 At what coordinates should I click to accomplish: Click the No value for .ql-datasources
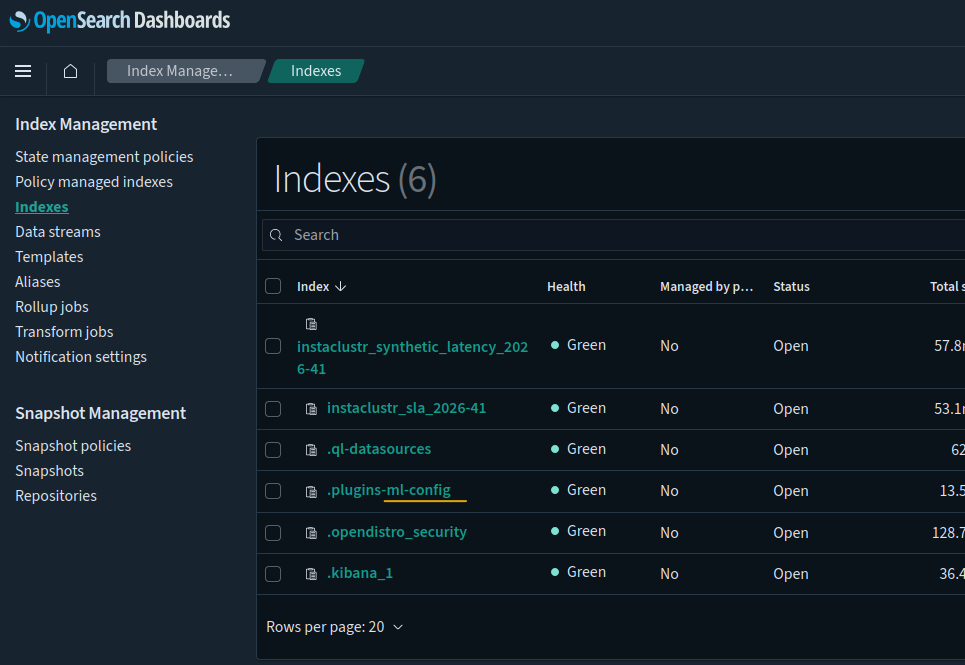[669, 450]
